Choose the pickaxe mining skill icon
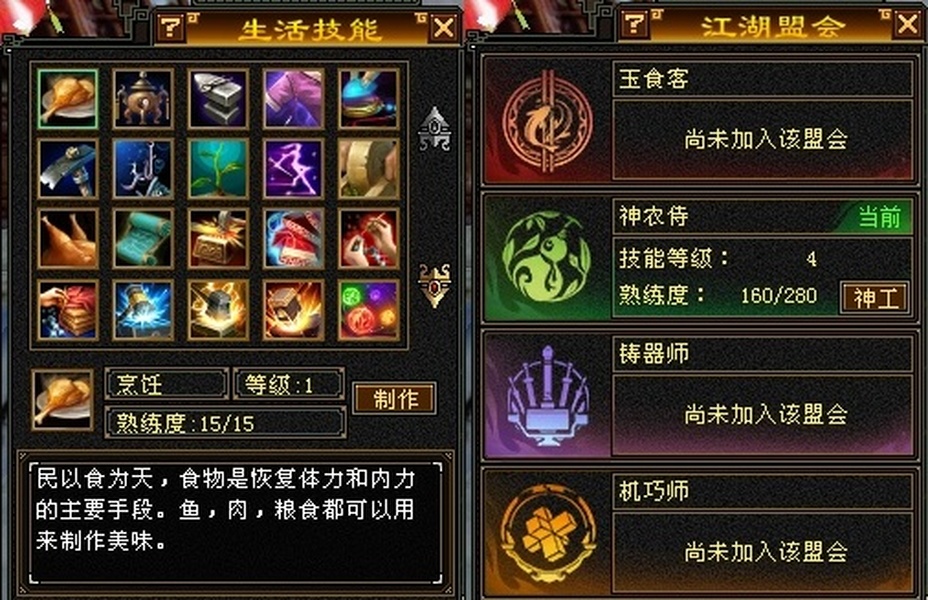The height and width of the screenshot is (600, 928). tap(67, 169)
